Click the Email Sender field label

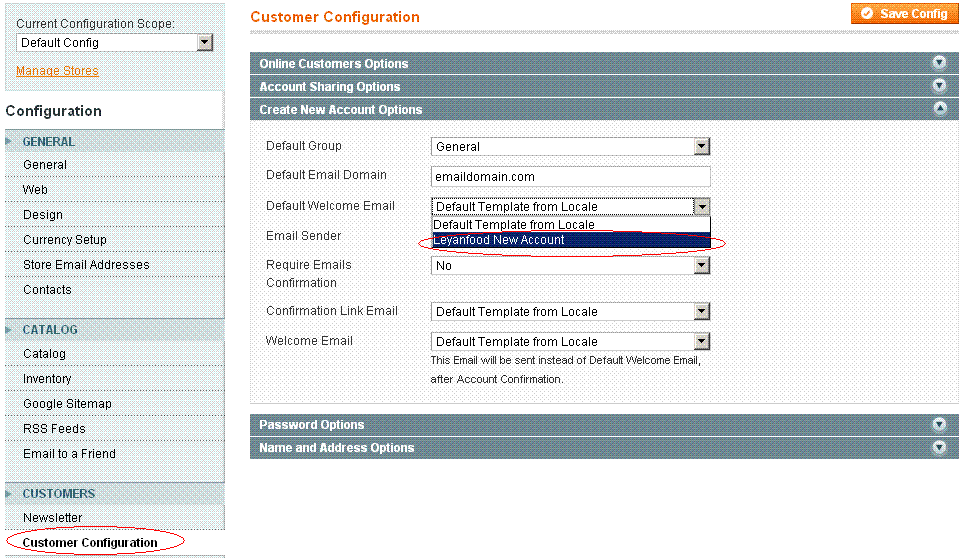coord(303,236)
